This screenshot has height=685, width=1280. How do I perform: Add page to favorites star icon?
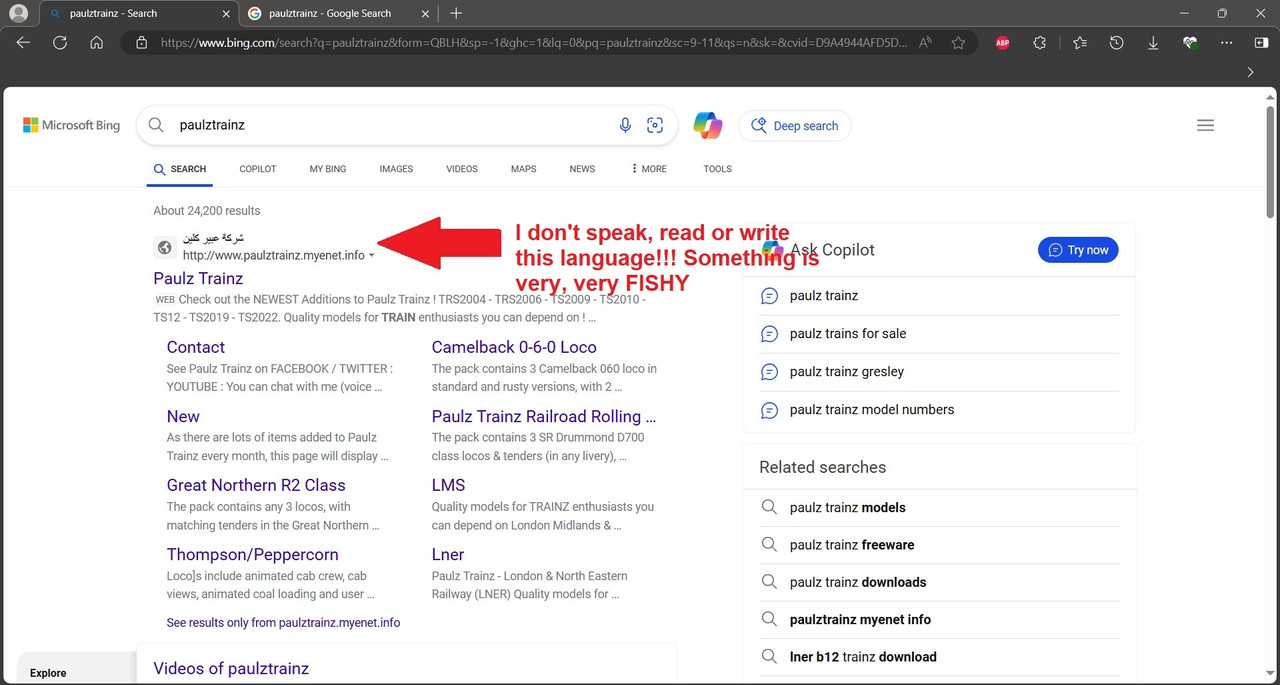[958, 43]
